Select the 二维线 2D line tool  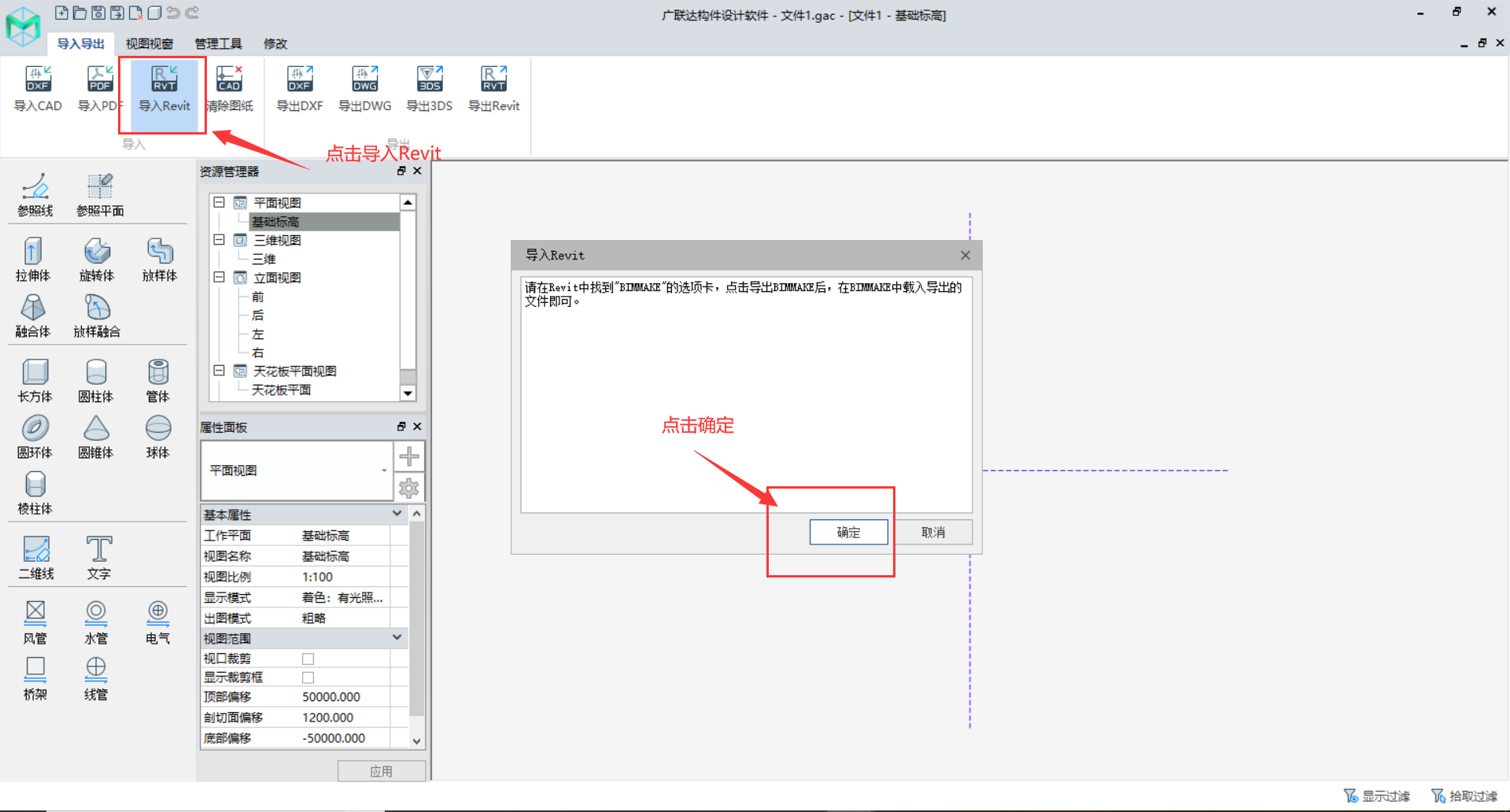click(36, 558)
